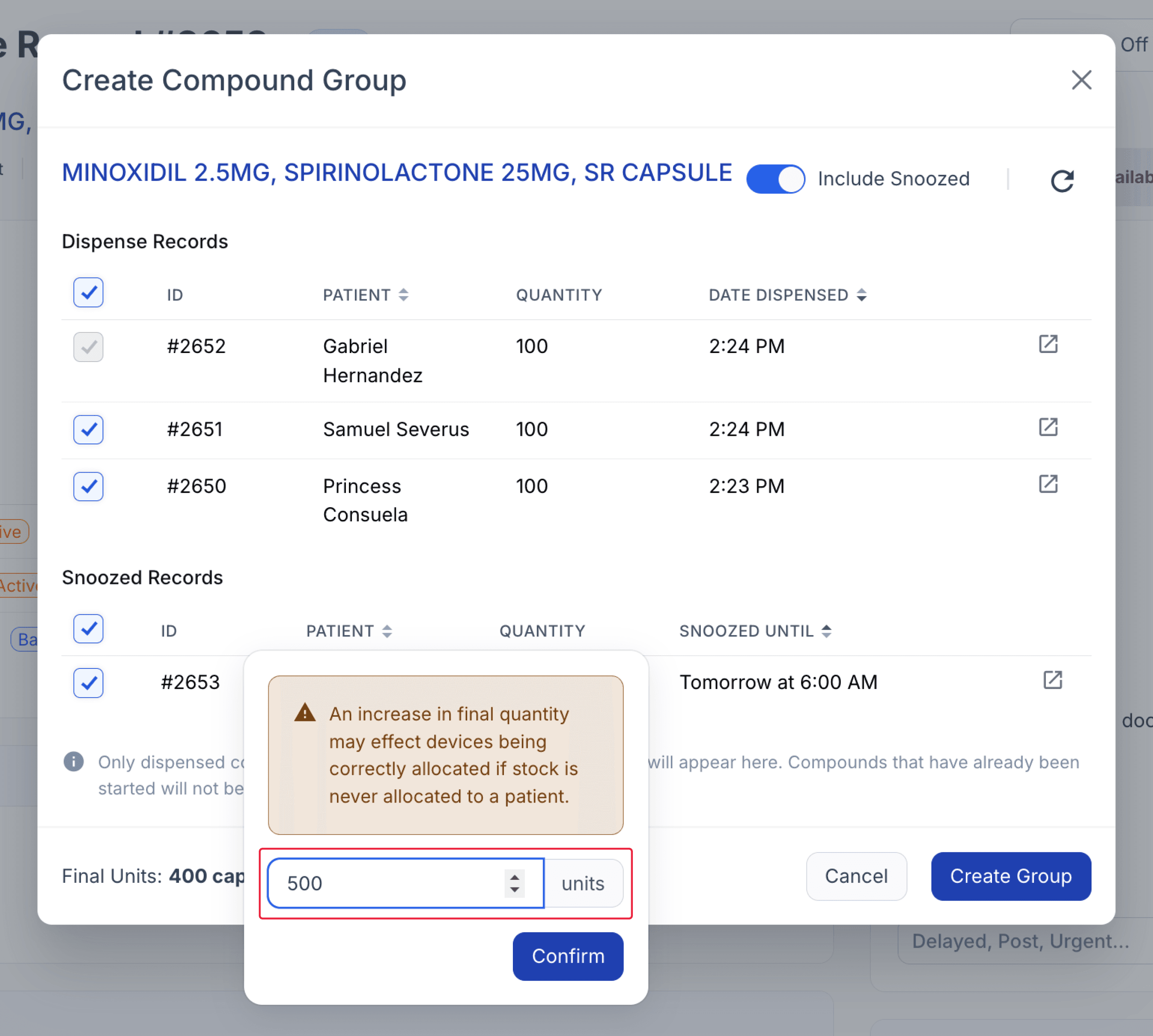Click the Final Units label text
1153x1036 pixels.
pyautogui.click(x=112, y=876)
